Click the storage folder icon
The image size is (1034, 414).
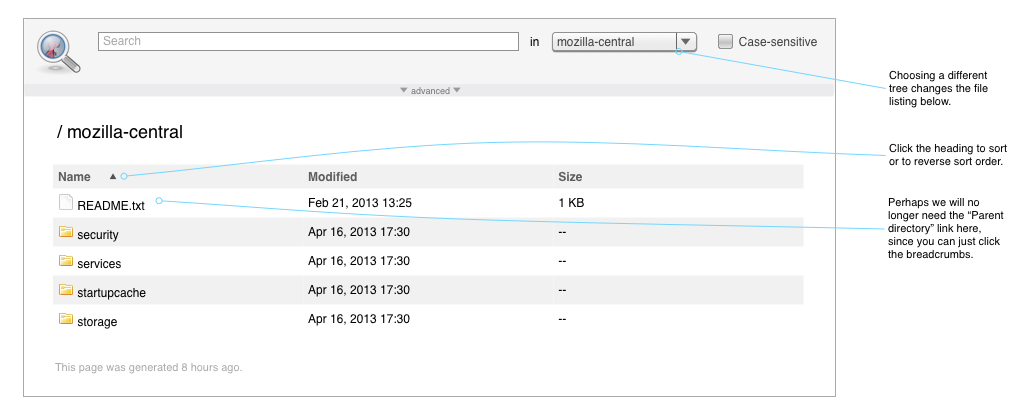point(65,318)
